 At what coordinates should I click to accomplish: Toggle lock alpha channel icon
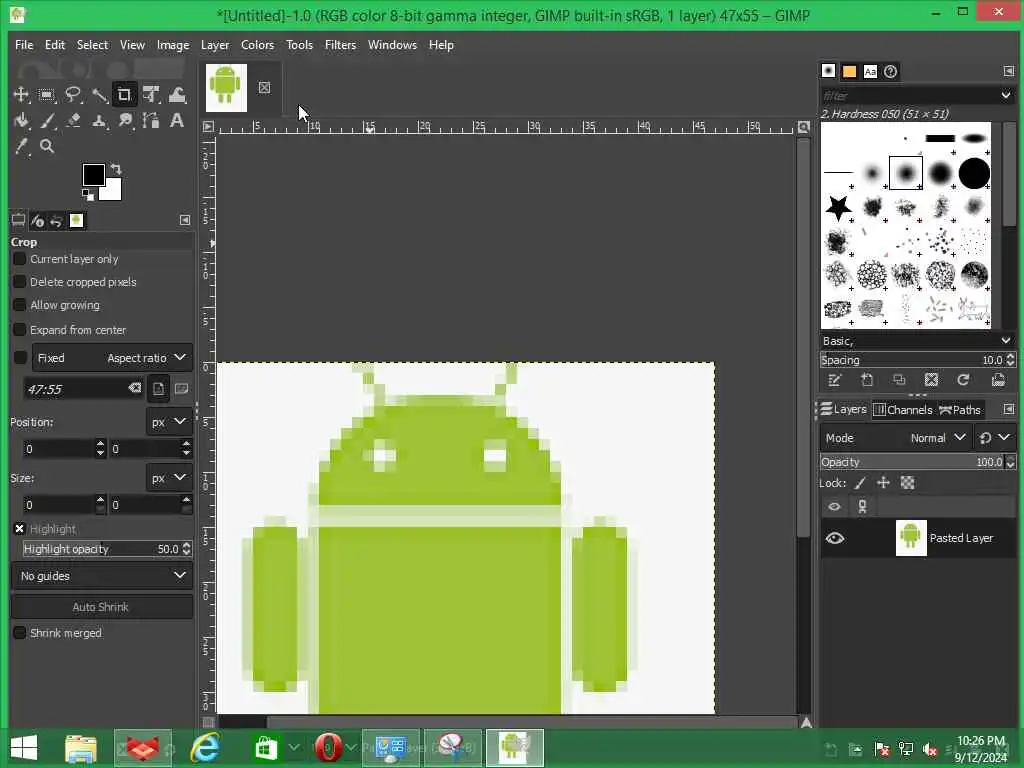click(908, 483)
